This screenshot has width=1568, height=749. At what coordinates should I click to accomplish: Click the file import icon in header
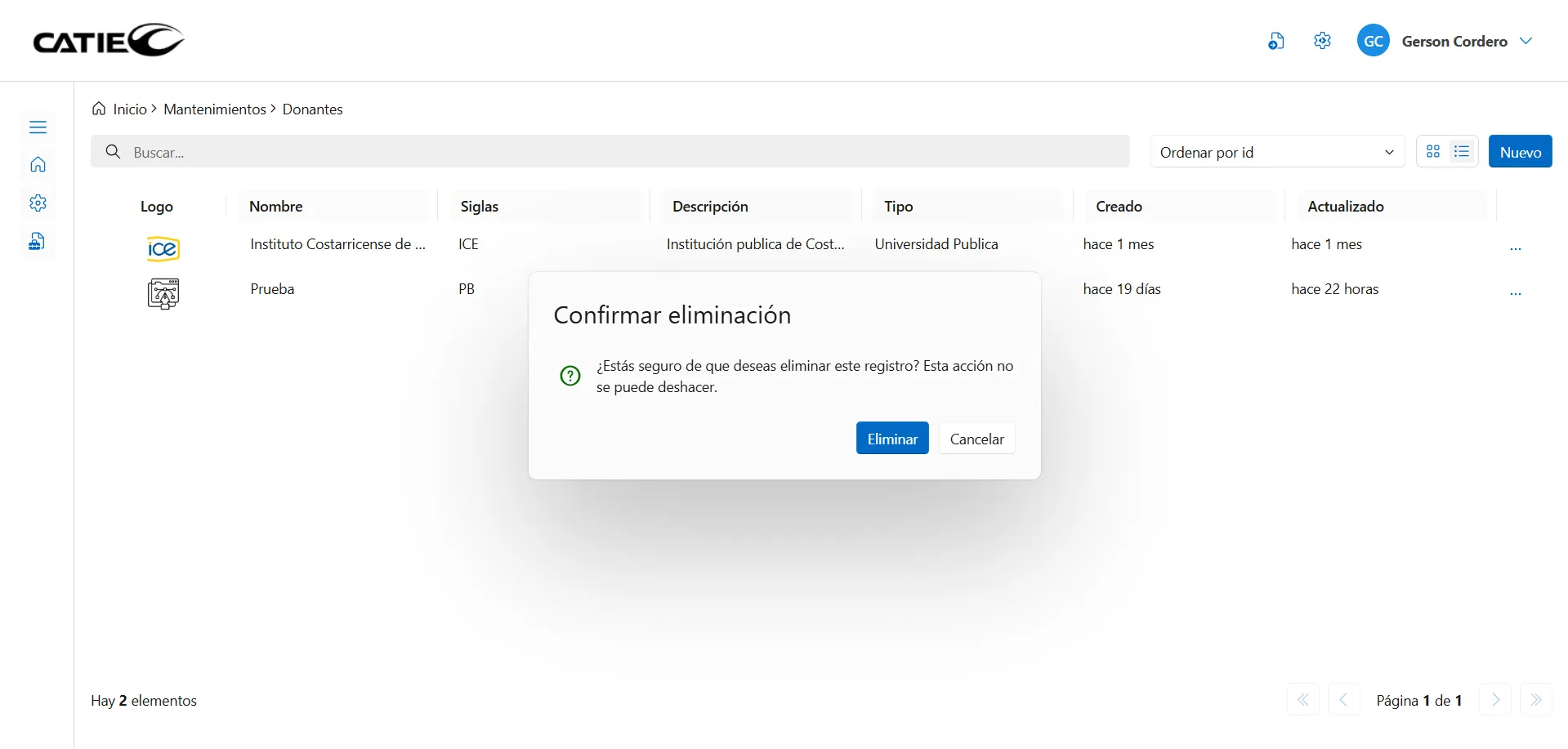1275,41
